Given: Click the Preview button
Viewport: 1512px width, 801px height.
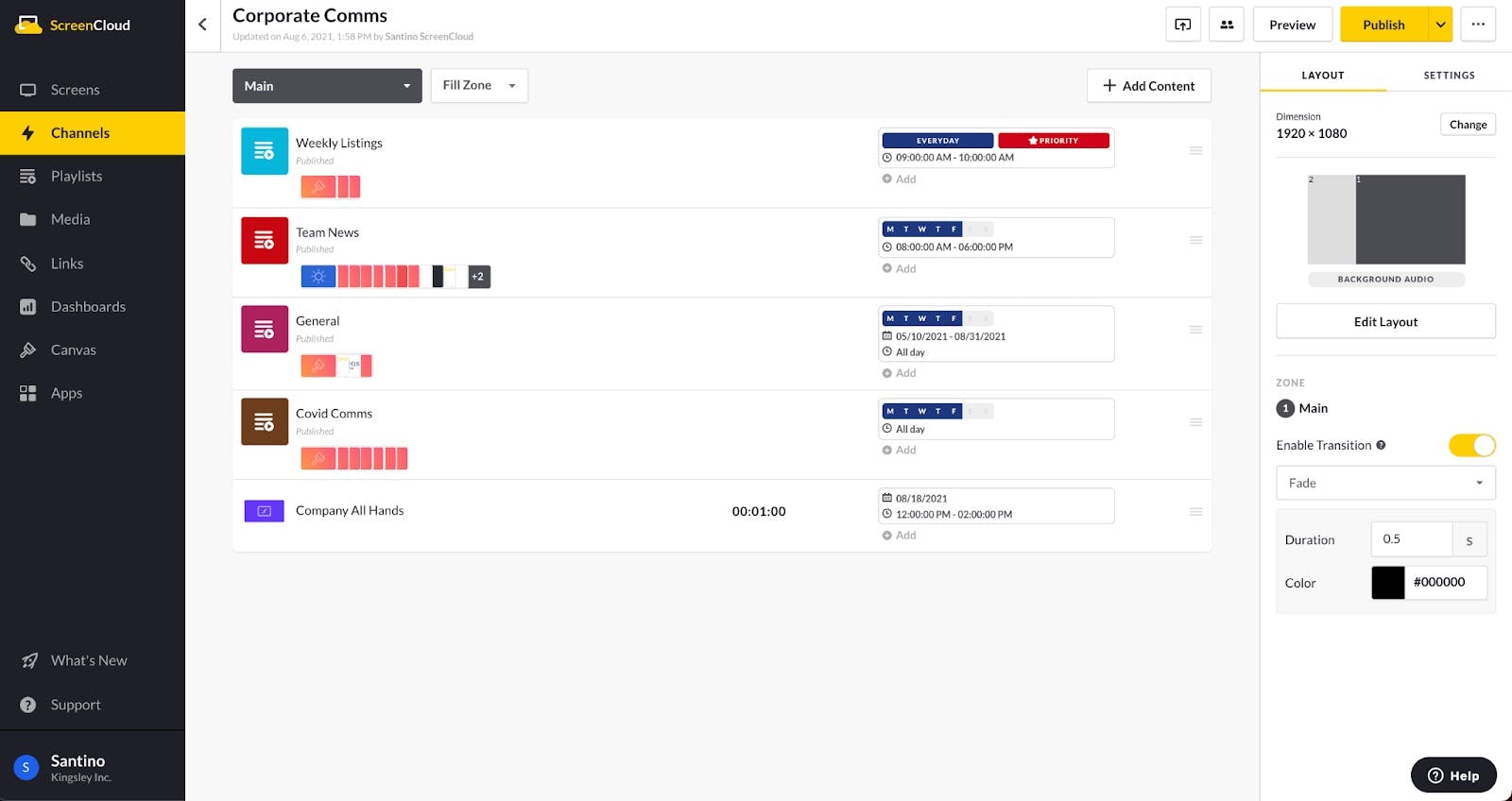Looking at the screenshot, I should (1293, 25).
